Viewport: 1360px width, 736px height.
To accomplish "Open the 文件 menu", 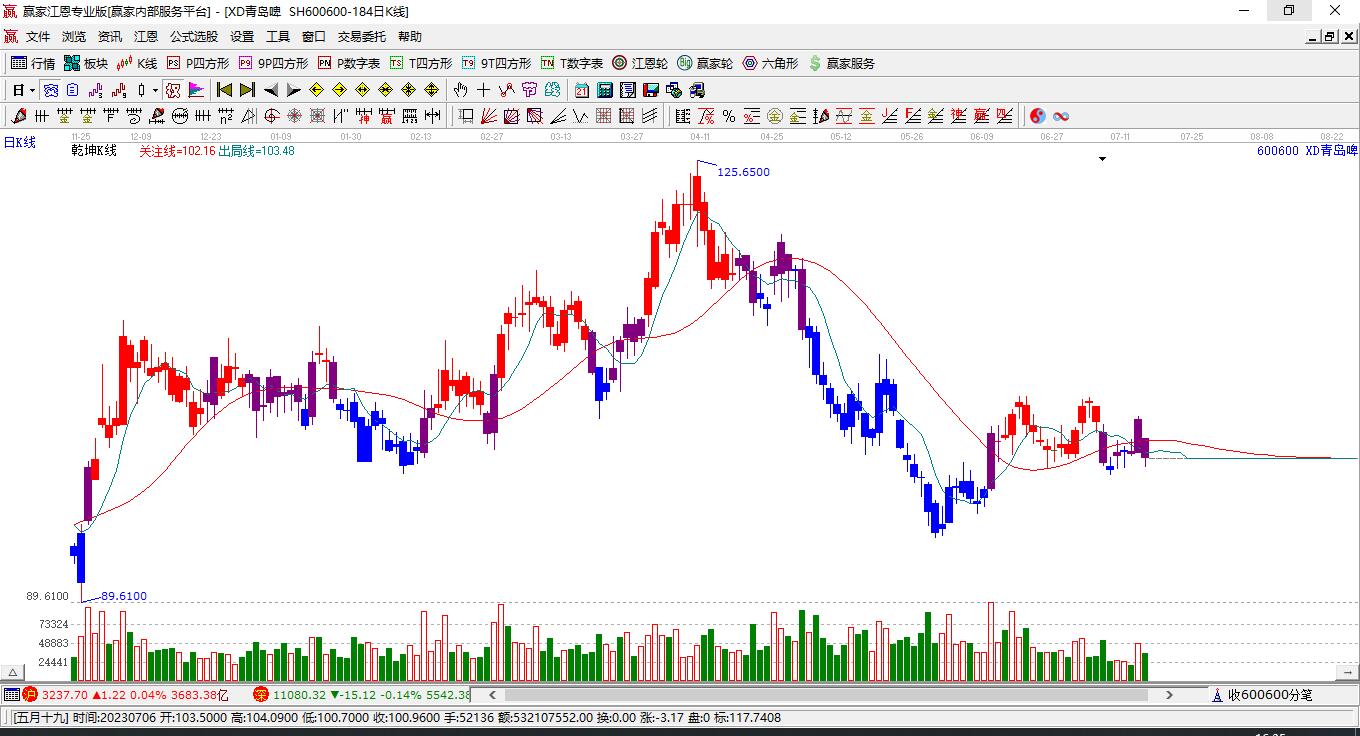I will [38, 37].
